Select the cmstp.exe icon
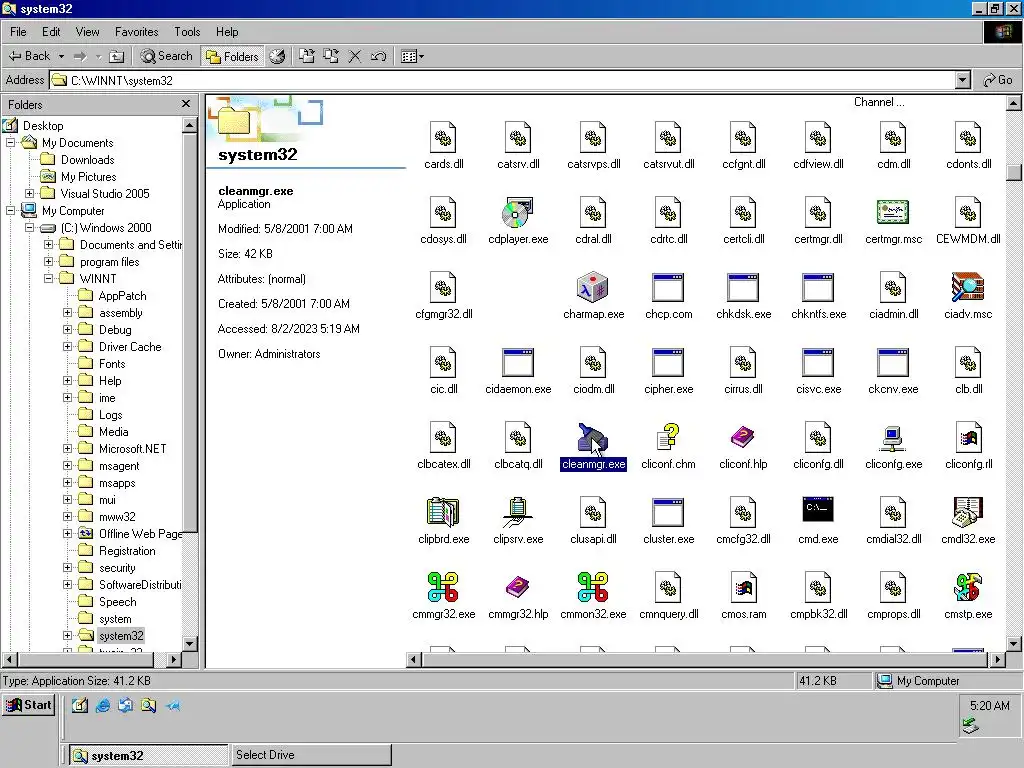 pyautogui.click(x=968, y=587)
